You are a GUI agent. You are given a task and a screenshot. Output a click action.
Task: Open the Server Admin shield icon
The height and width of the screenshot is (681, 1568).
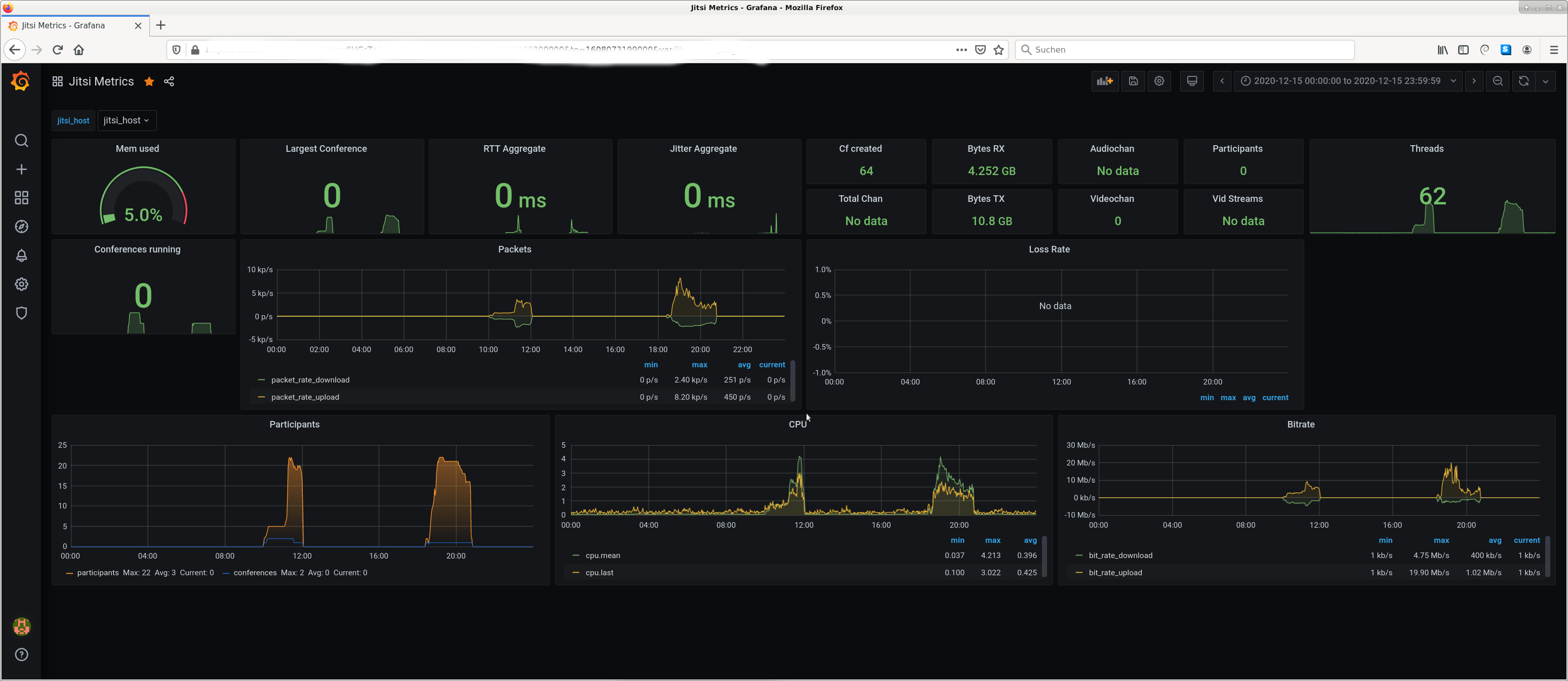21,313
